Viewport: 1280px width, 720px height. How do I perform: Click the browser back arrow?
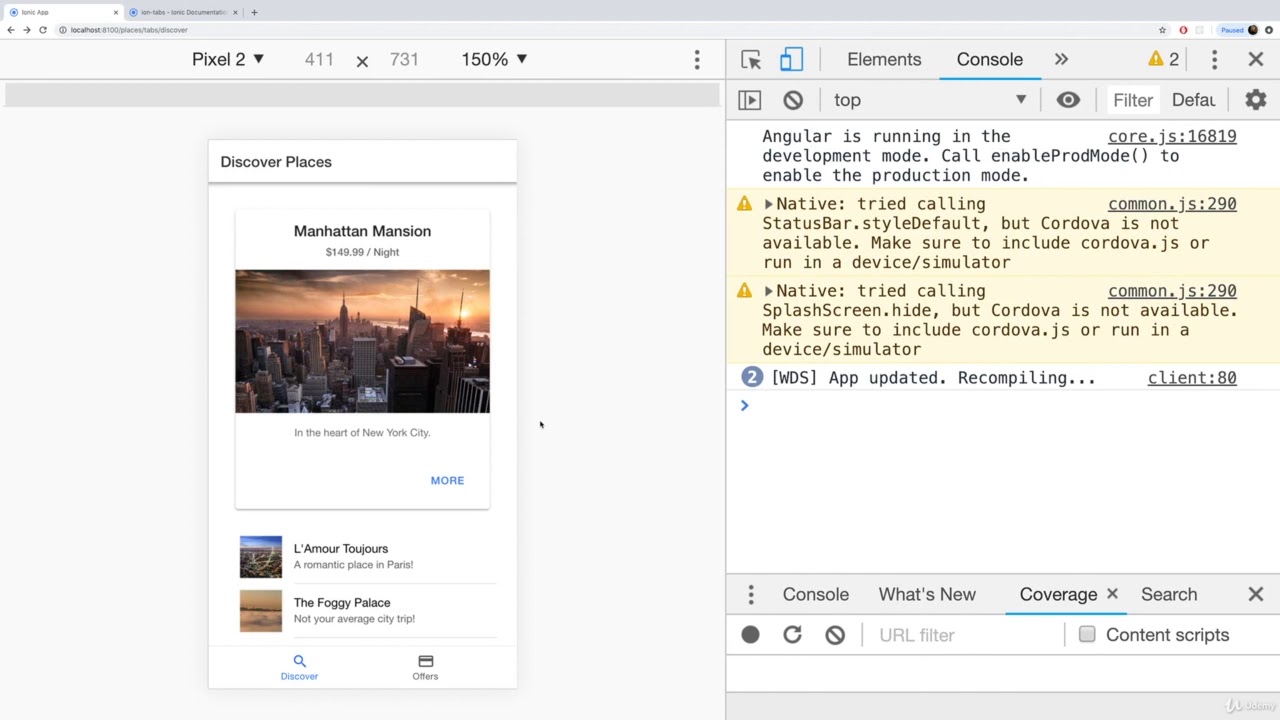(11, 30)
